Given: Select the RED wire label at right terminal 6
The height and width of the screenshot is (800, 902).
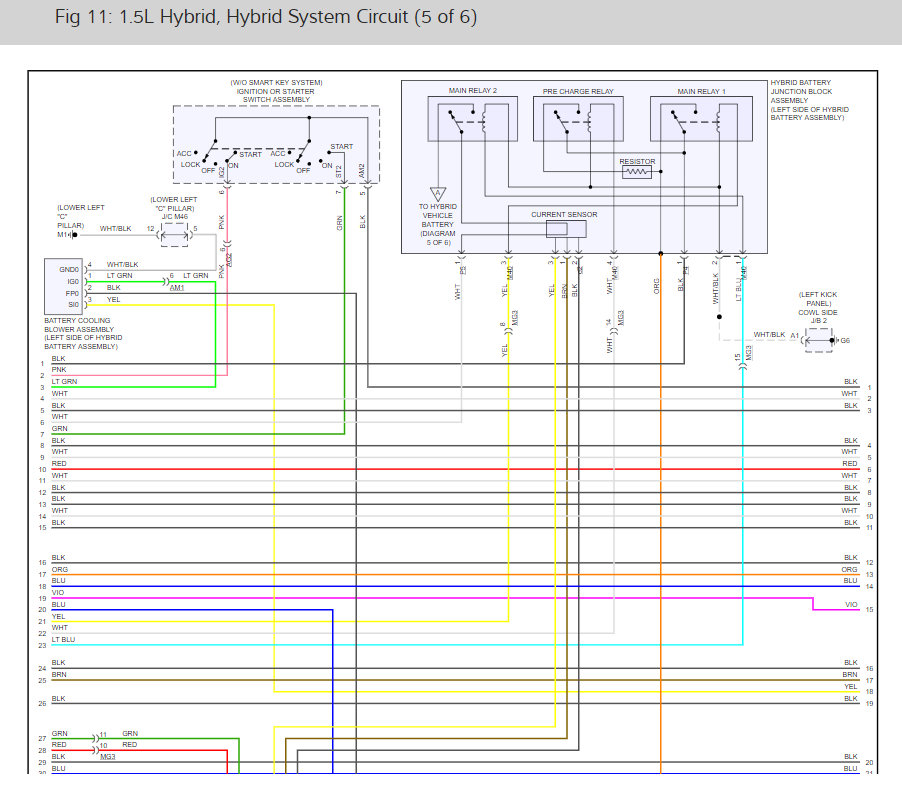Looking at the screenshot, I should (x=850, y=464).
